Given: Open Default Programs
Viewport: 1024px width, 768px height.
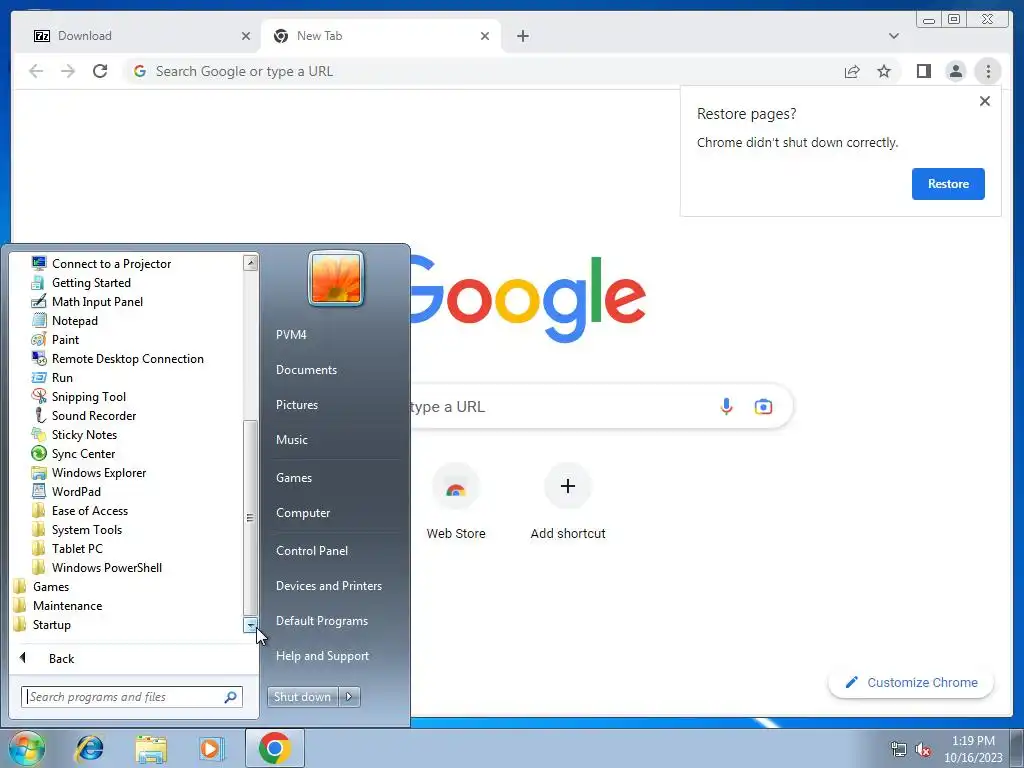Looking at the screenshot, I should (322, 621).
